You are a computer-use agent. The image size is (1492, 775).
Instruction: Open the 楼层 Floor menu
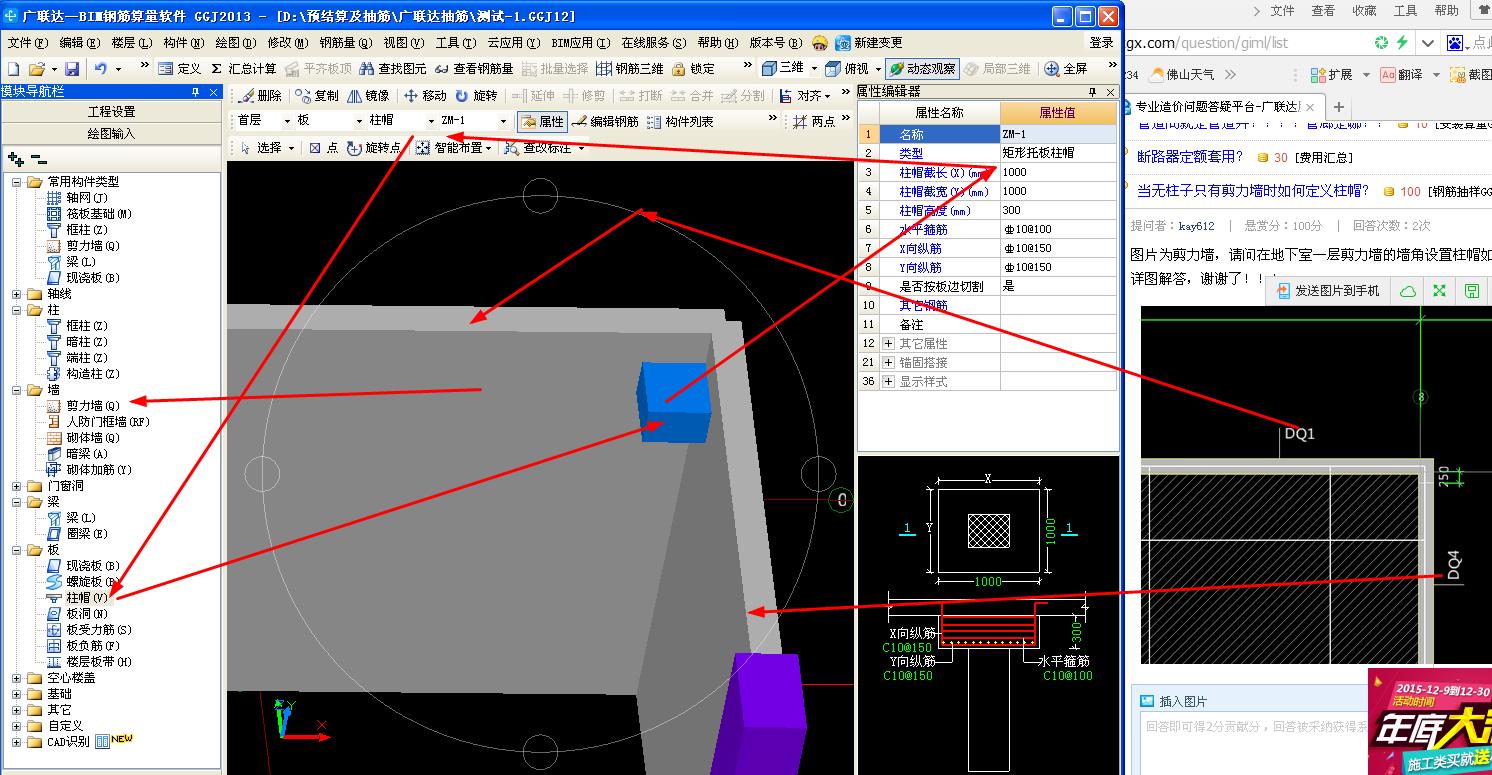click(x=132, y=43)
